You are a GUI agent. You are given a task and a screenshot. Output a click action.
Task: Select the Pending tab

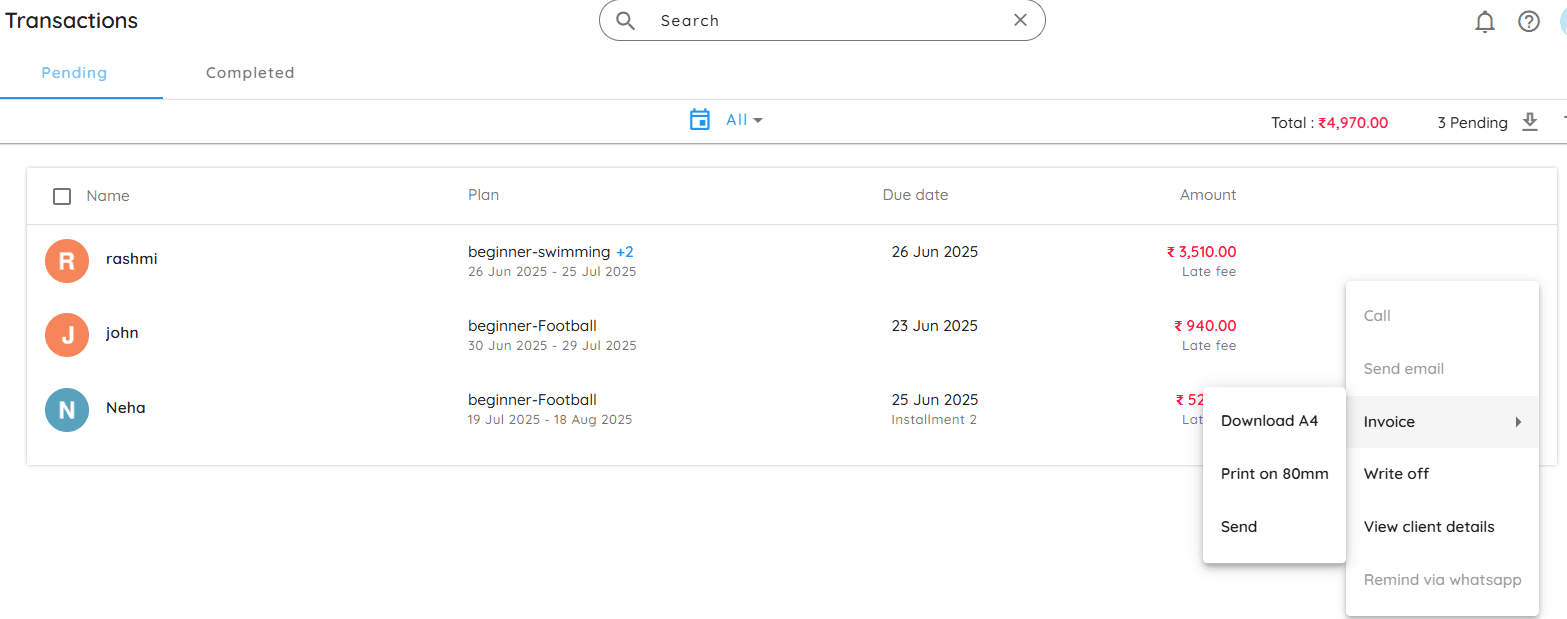pos(74,73)
